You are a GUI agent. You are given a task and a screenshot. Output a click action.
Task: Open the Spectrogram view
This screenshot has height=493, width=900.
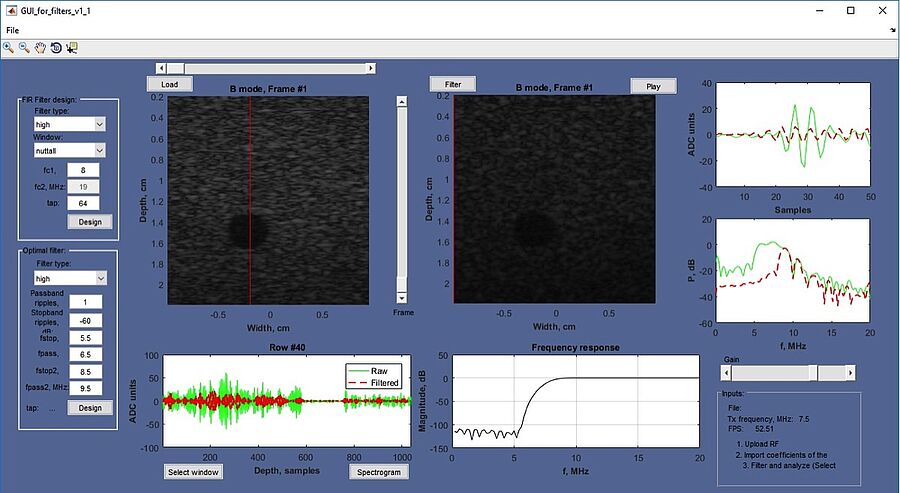(x=378, y=472)
